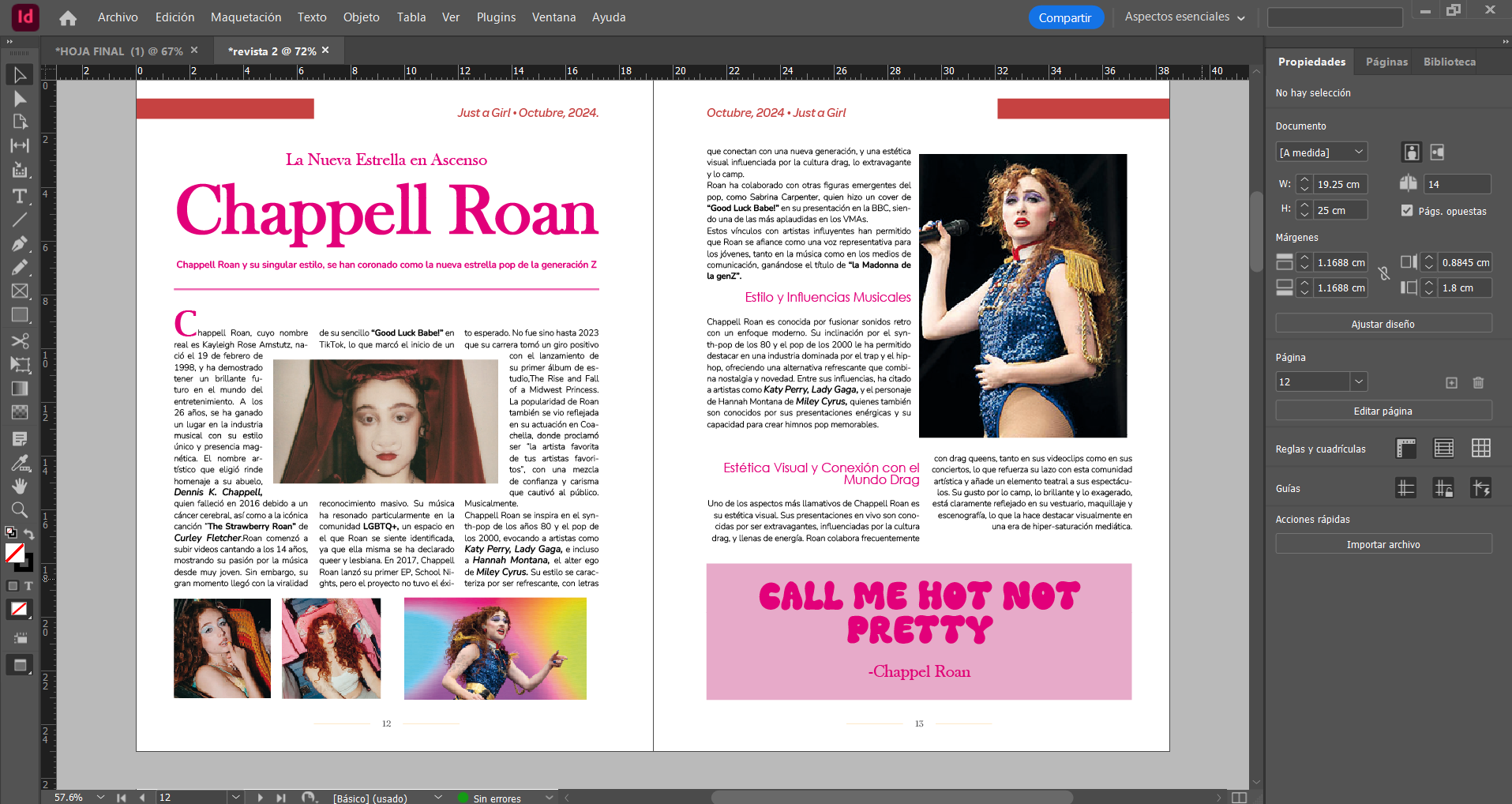
Task: Toggle landscape page orientation
Action: coord(1437,152)
